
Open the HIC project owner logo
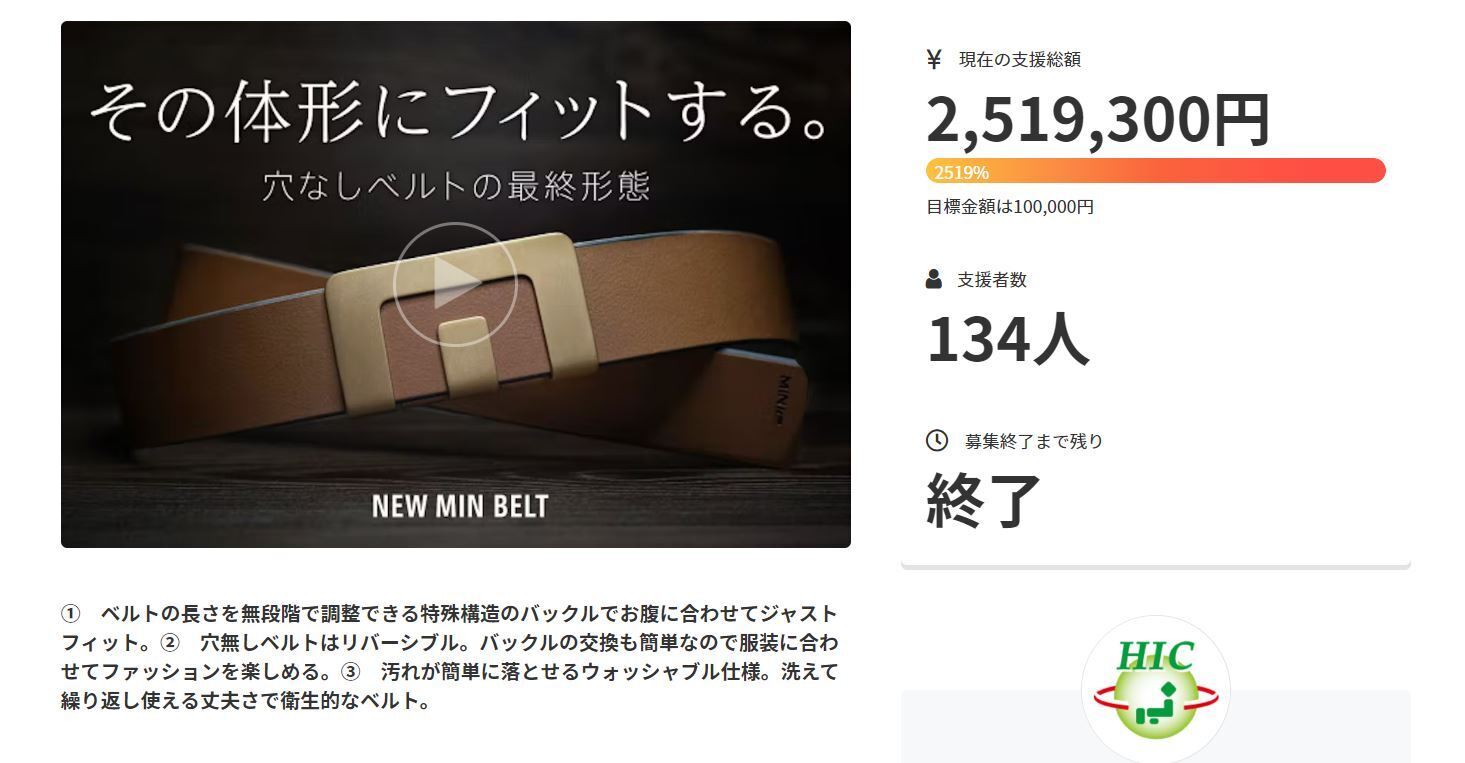pos(1156,690)
